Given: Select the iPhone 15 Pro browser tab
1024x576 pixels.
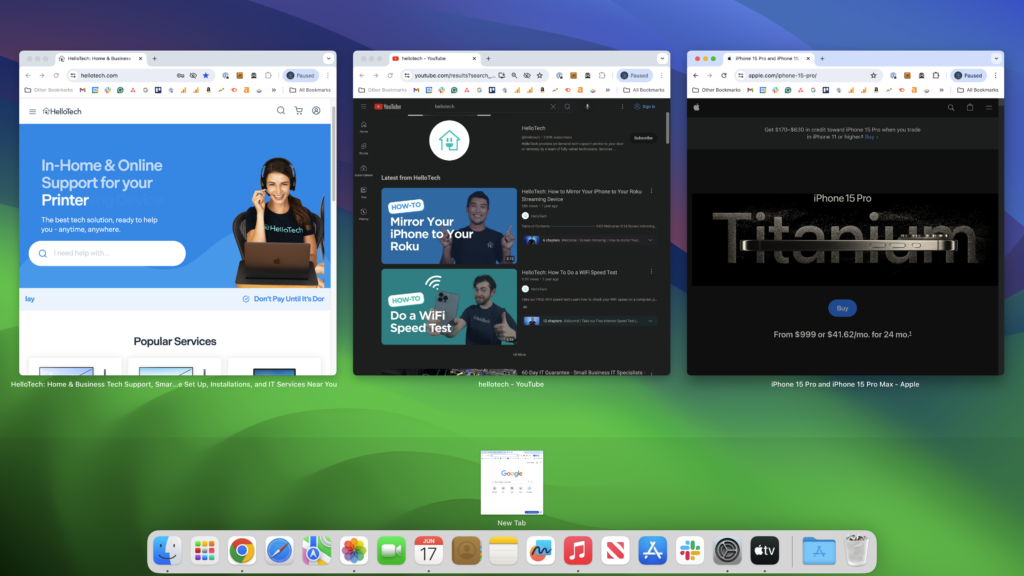Looking at the screenshot, I should 768,59.
